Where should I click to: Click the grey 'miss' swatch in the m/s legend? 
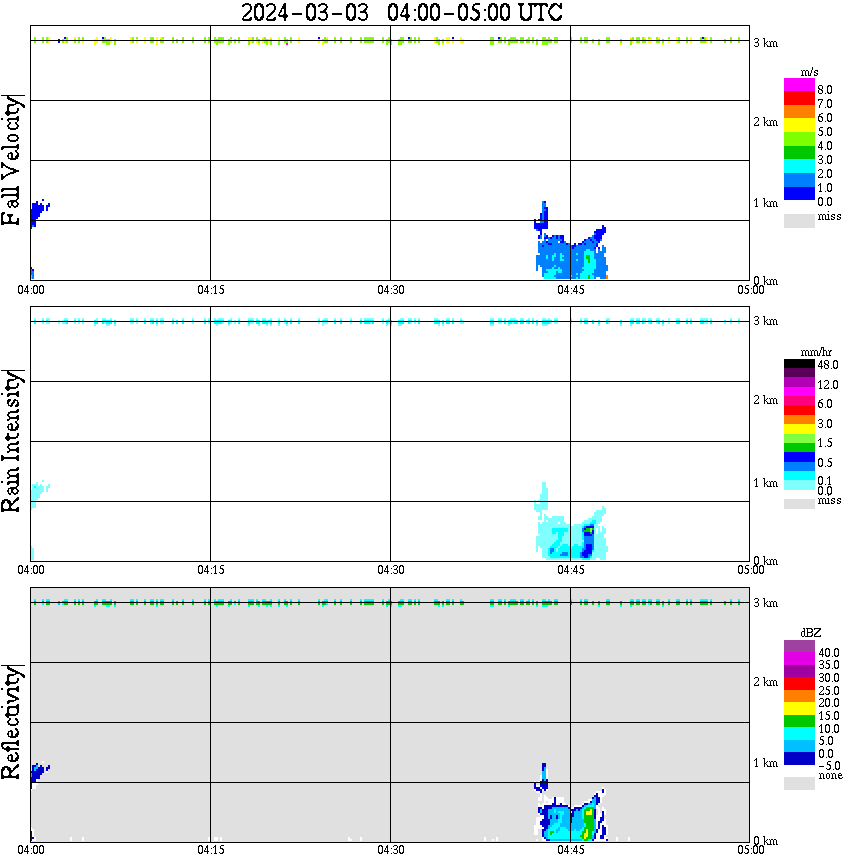coord(799,220)
